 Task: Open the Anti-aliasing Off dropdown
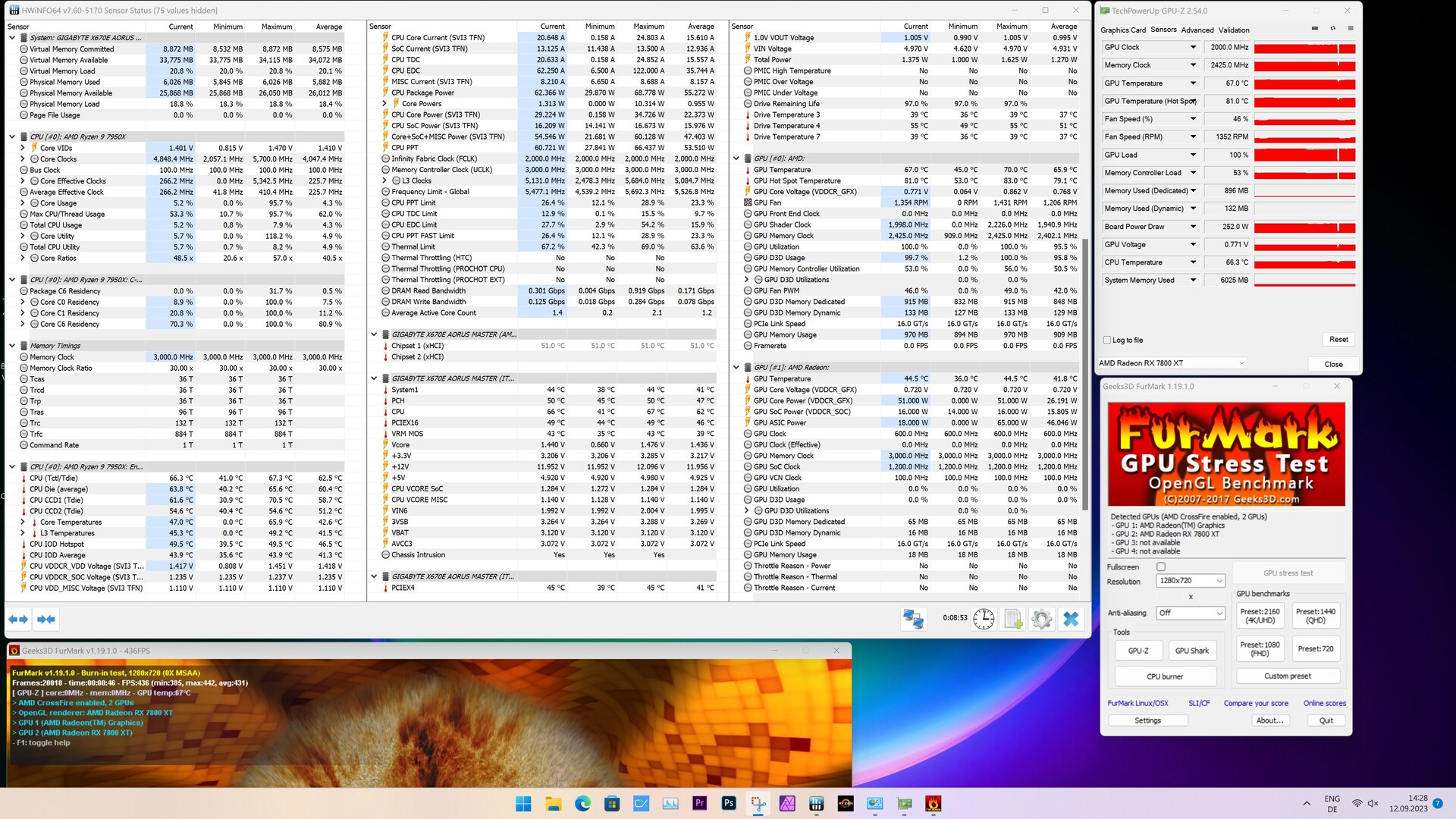1190,613
